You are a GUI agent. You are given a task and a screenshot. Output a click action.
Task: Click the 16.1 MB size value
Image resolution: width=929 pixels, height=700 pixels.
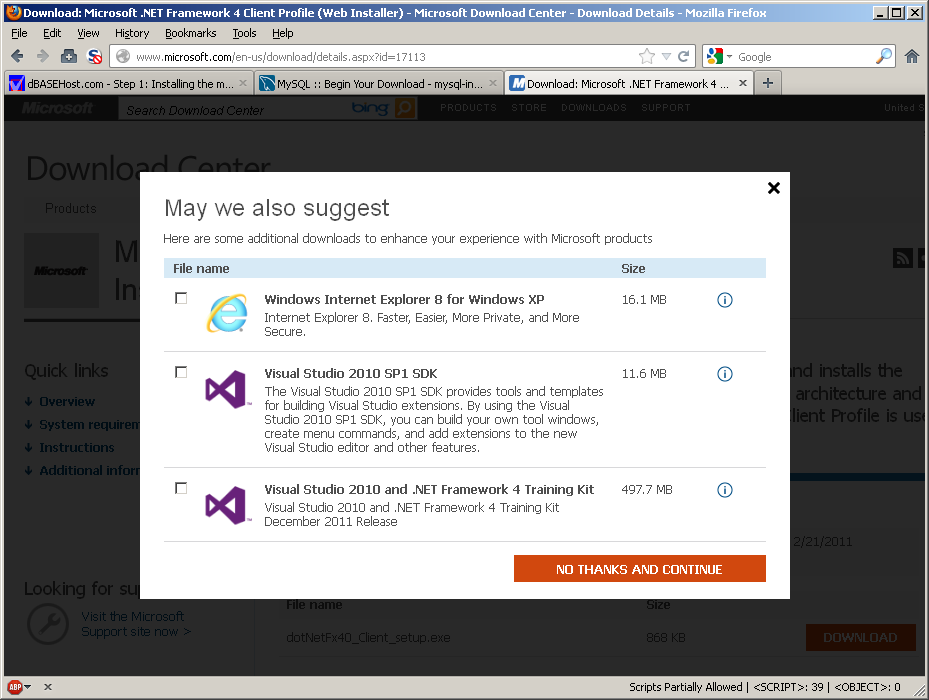click(x=644, y=300)
